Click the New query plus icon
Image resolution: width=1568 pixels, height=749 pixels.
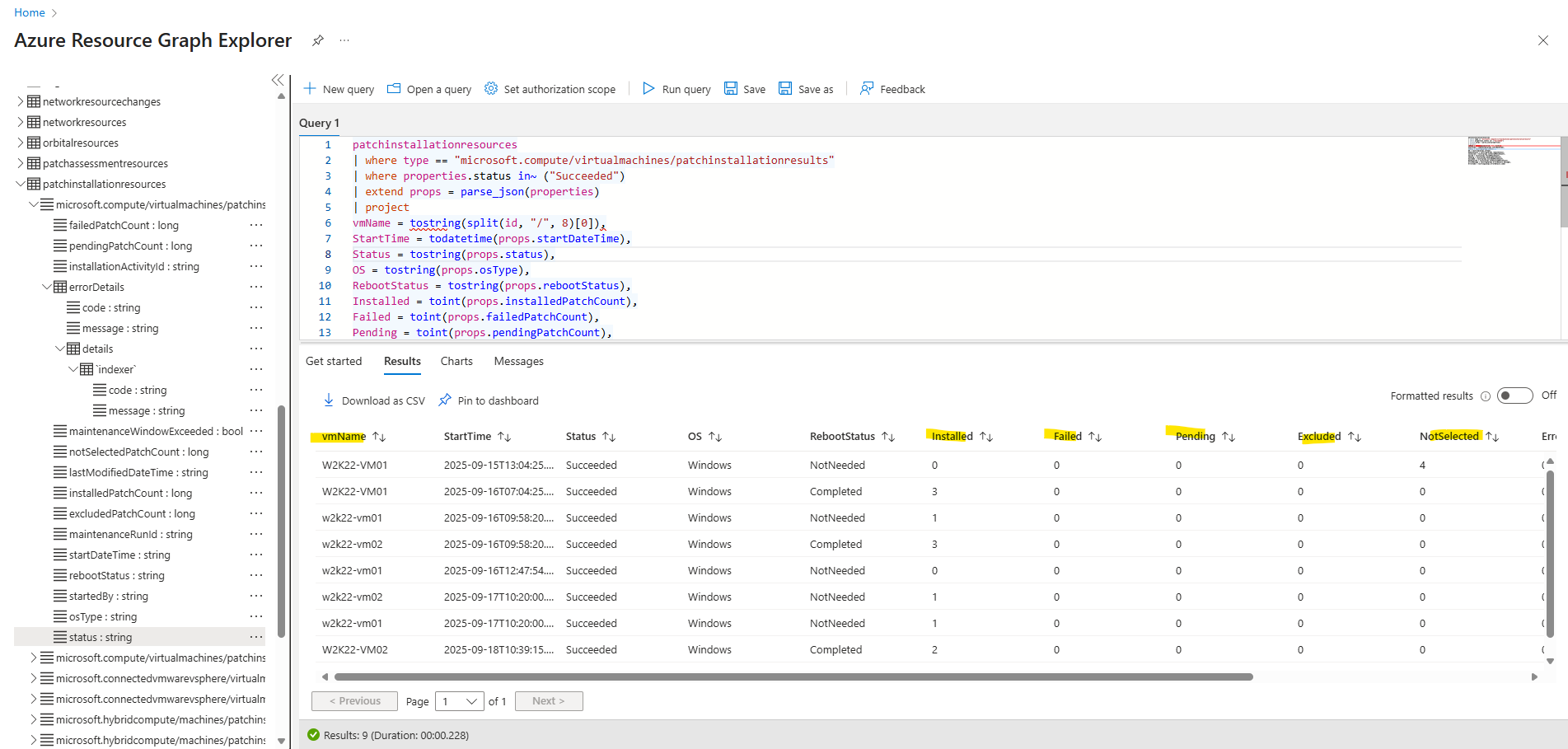[310, 88]
